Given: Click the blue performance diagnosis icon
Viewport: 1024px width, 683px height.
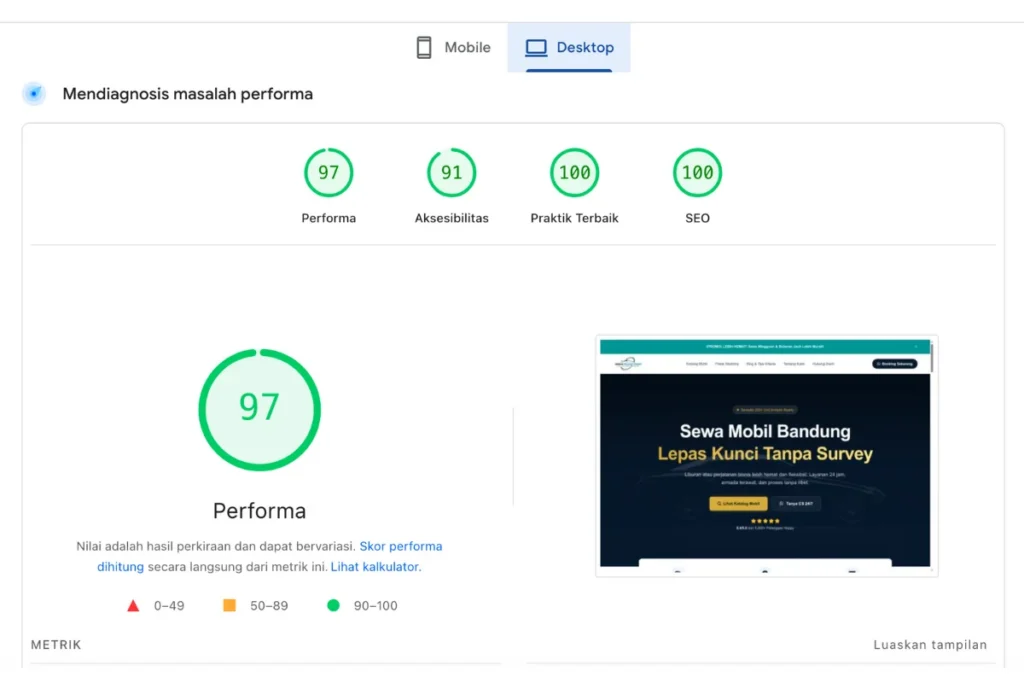Looking at the screenshot, I should click(34, 94).
